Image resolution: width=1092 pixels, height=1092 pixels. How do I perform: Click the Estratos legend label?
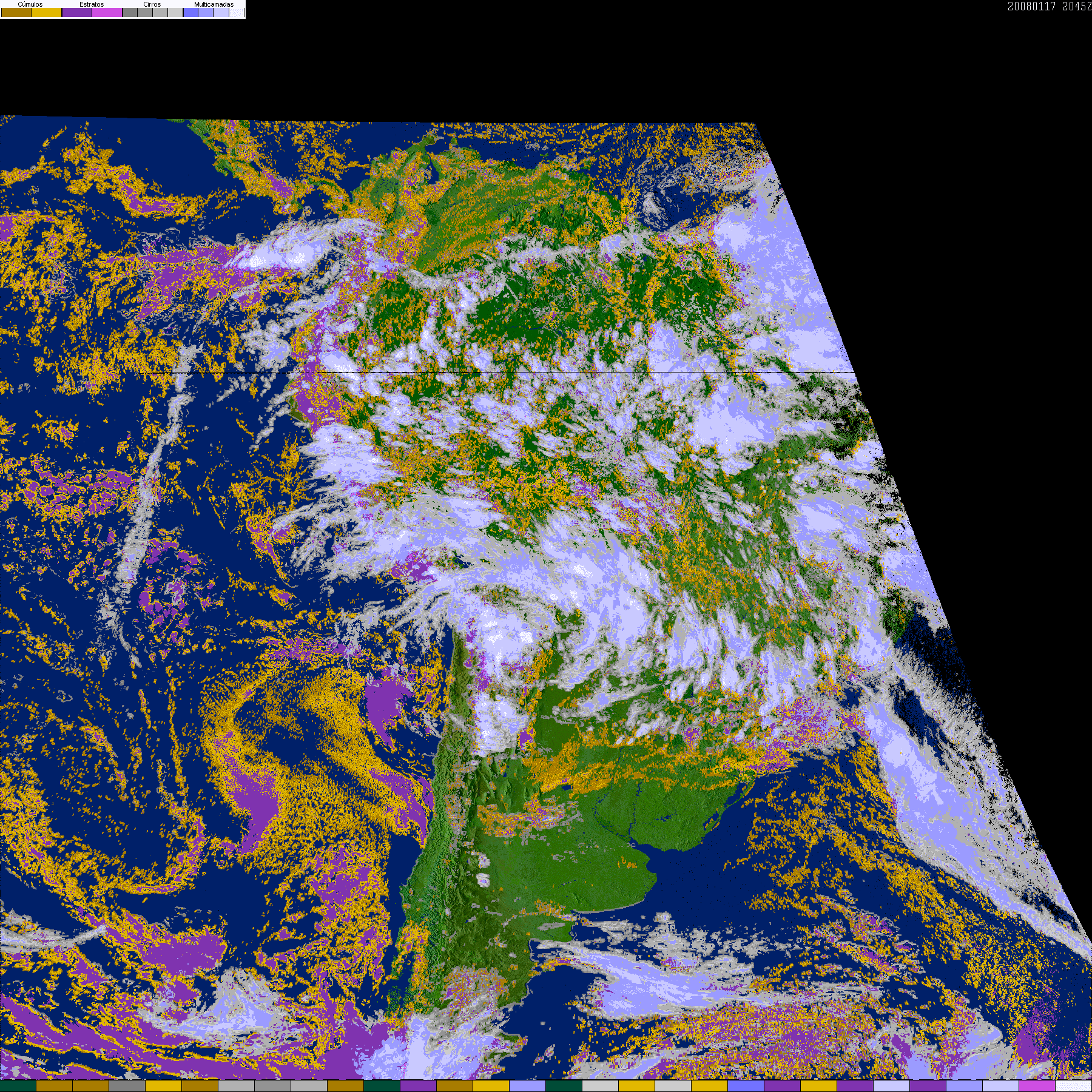click(x=92, y=4)
